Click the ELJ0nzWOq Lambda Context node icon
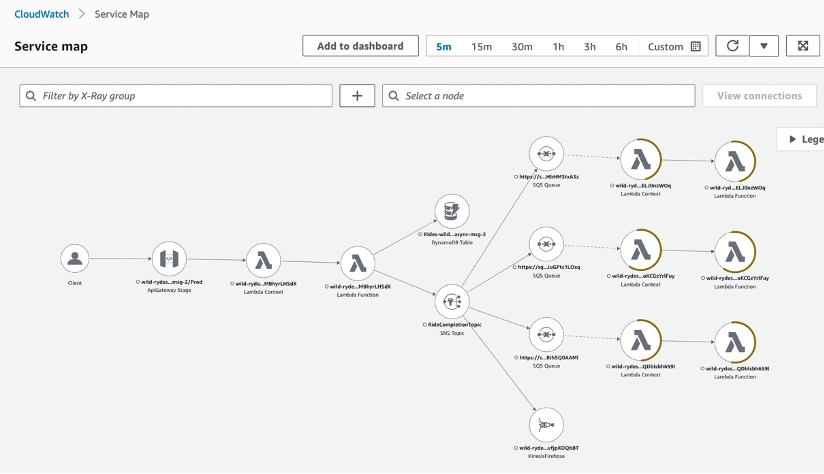 pos(641,160)
